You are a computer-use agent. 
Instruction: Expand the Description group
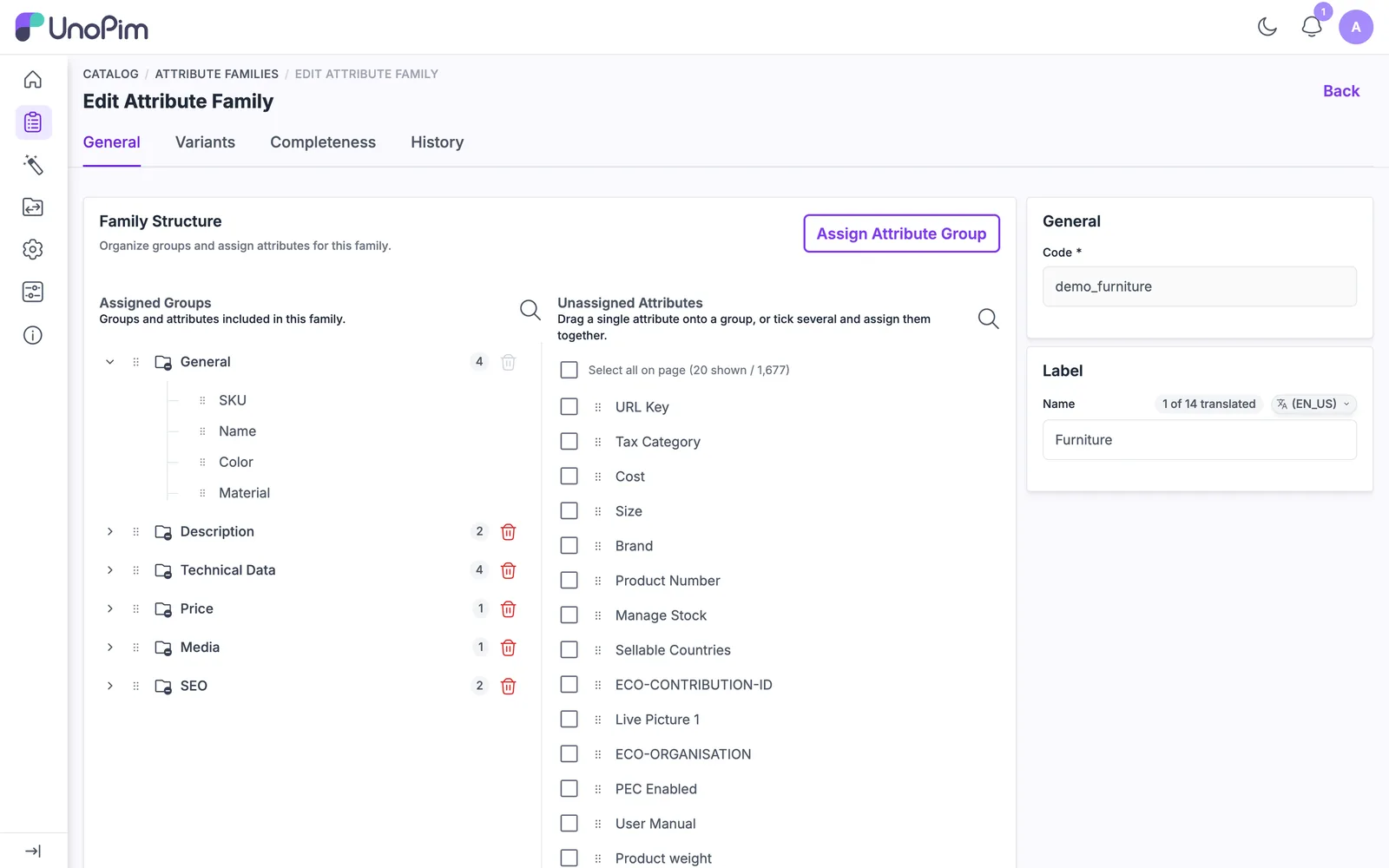[x=110, y=531]
